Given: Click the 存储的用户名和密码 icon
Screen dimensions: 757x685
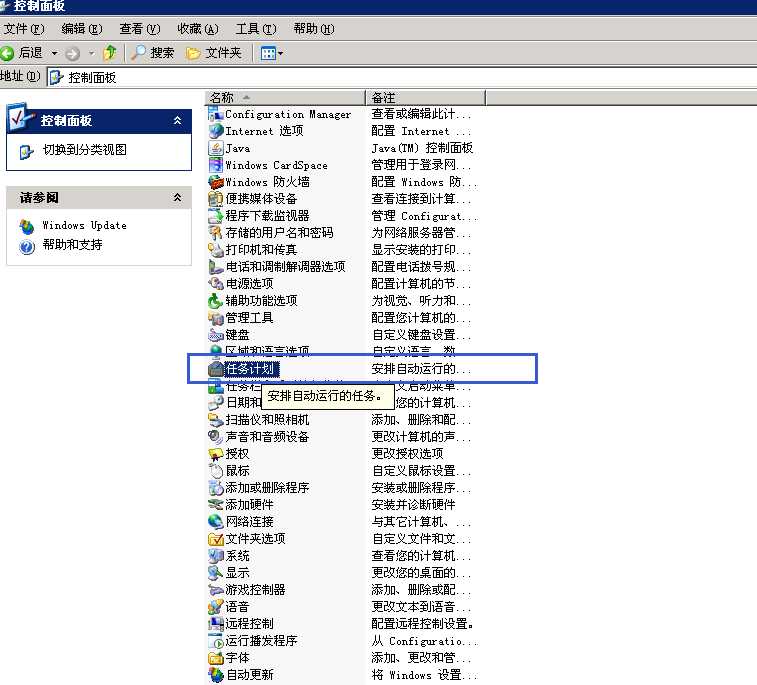Looking at the screenshot, I should click(215, 233).
